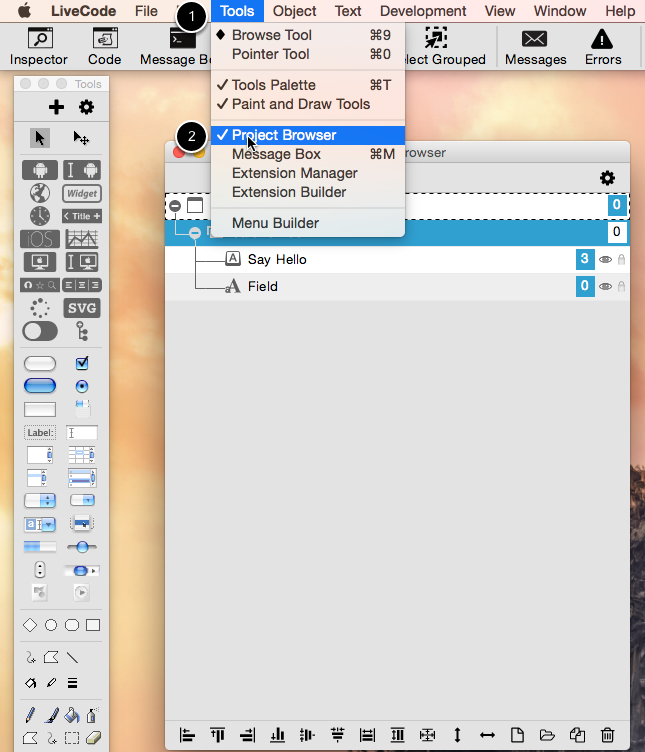The width and height of the screenshot is (645, 752).
Task: Add the radio button control from palette
Action: coord(82,386)
